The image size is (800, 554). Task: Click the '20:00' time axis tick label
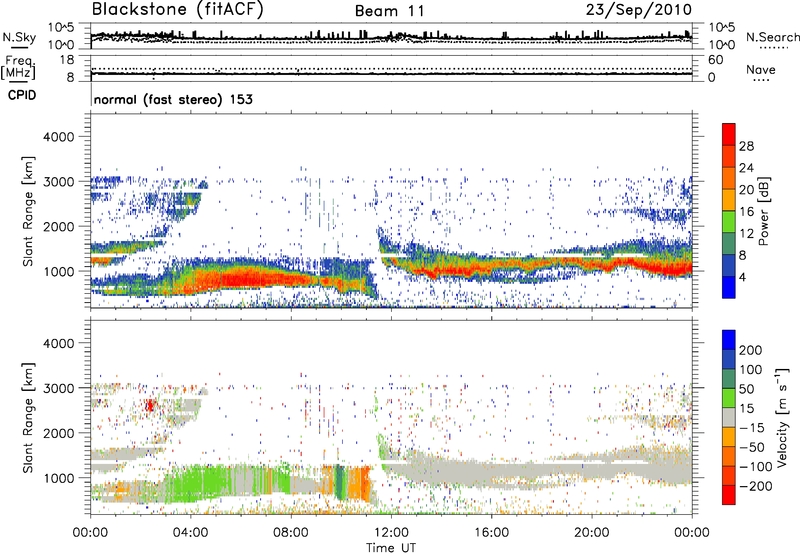tap(592, 533)
